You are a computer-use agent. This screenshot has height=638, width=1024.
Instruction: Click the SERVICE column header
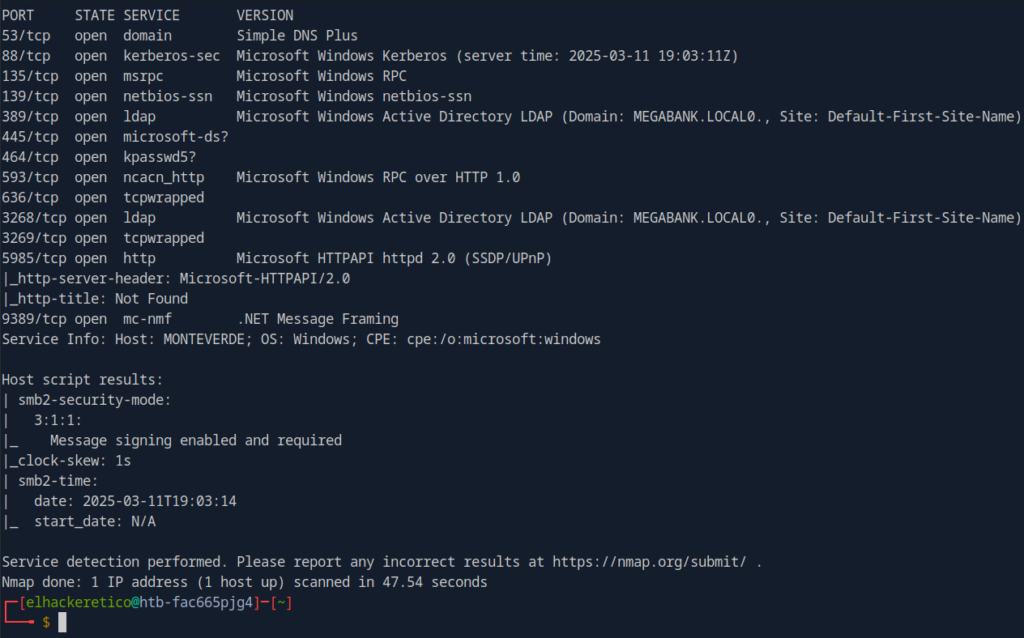151,15
